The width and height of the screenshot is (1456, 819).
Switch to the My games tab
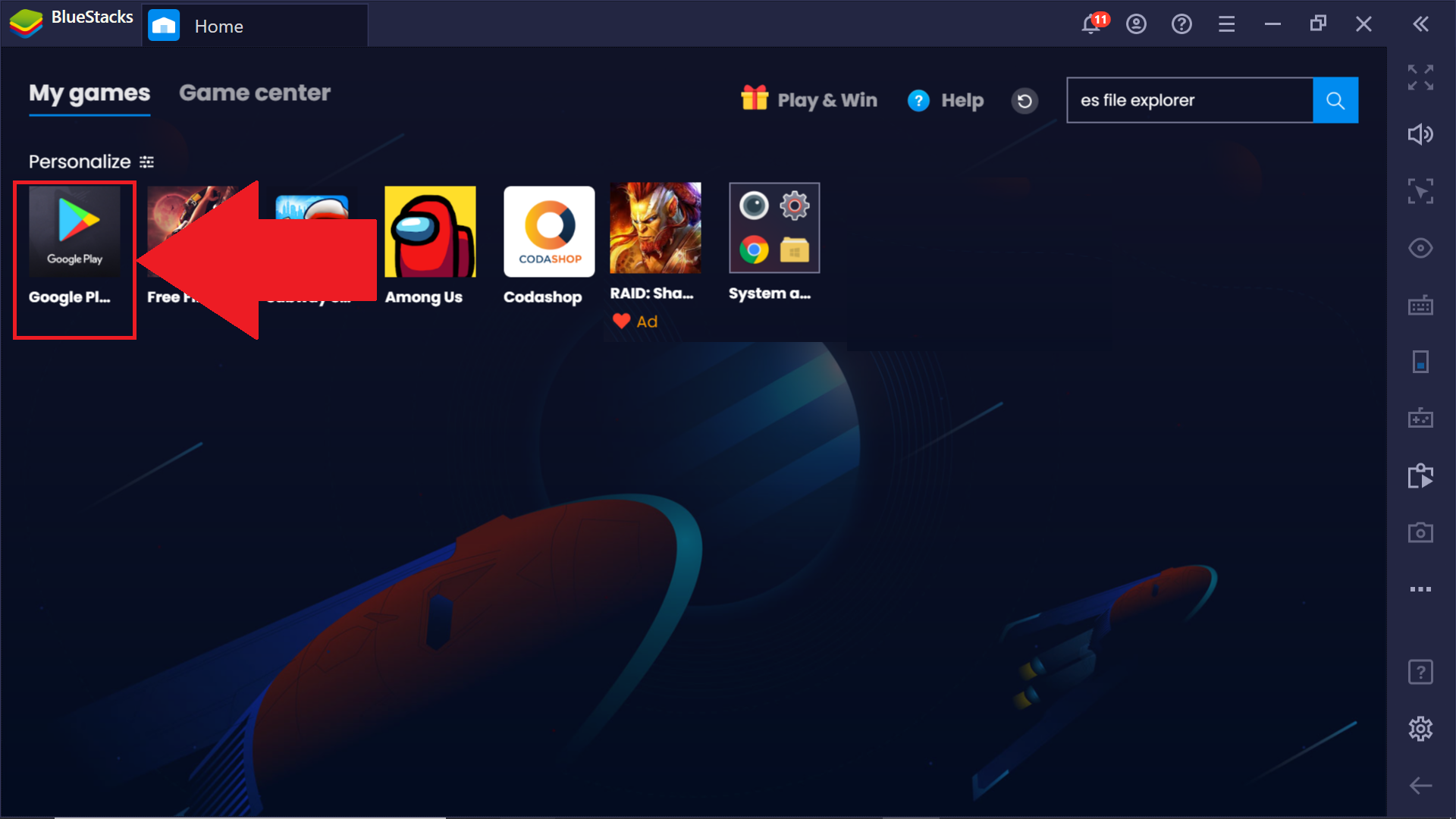click(89, 93)
